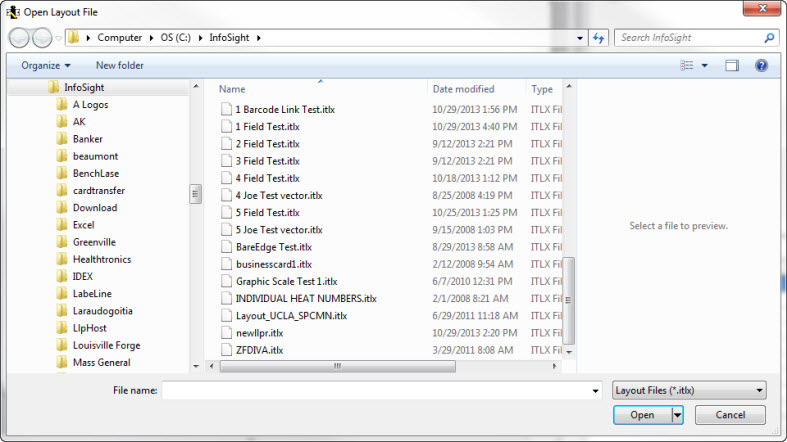The image size is (787, 442).
Task: Sort by the Type column header
Action: (544, 89)
